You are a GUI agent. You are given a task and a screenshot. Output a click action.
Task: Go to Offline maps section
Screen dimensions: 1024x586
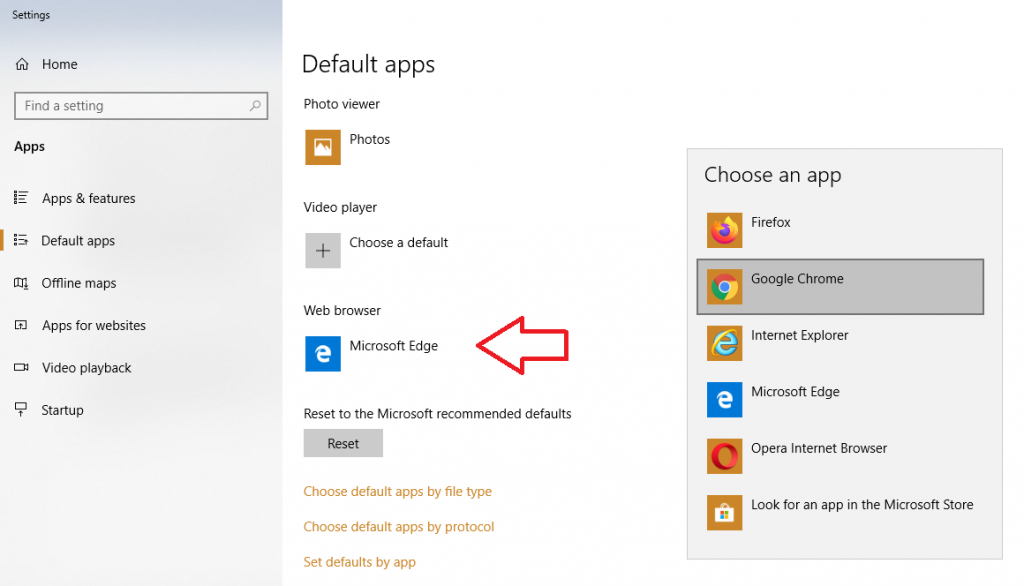click(78, 283)
